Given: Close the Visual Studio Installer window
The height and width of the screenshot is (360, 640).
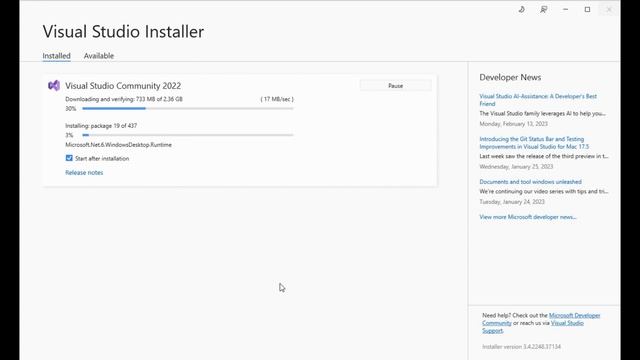Looking at the screenshot, I should [609, 9].
